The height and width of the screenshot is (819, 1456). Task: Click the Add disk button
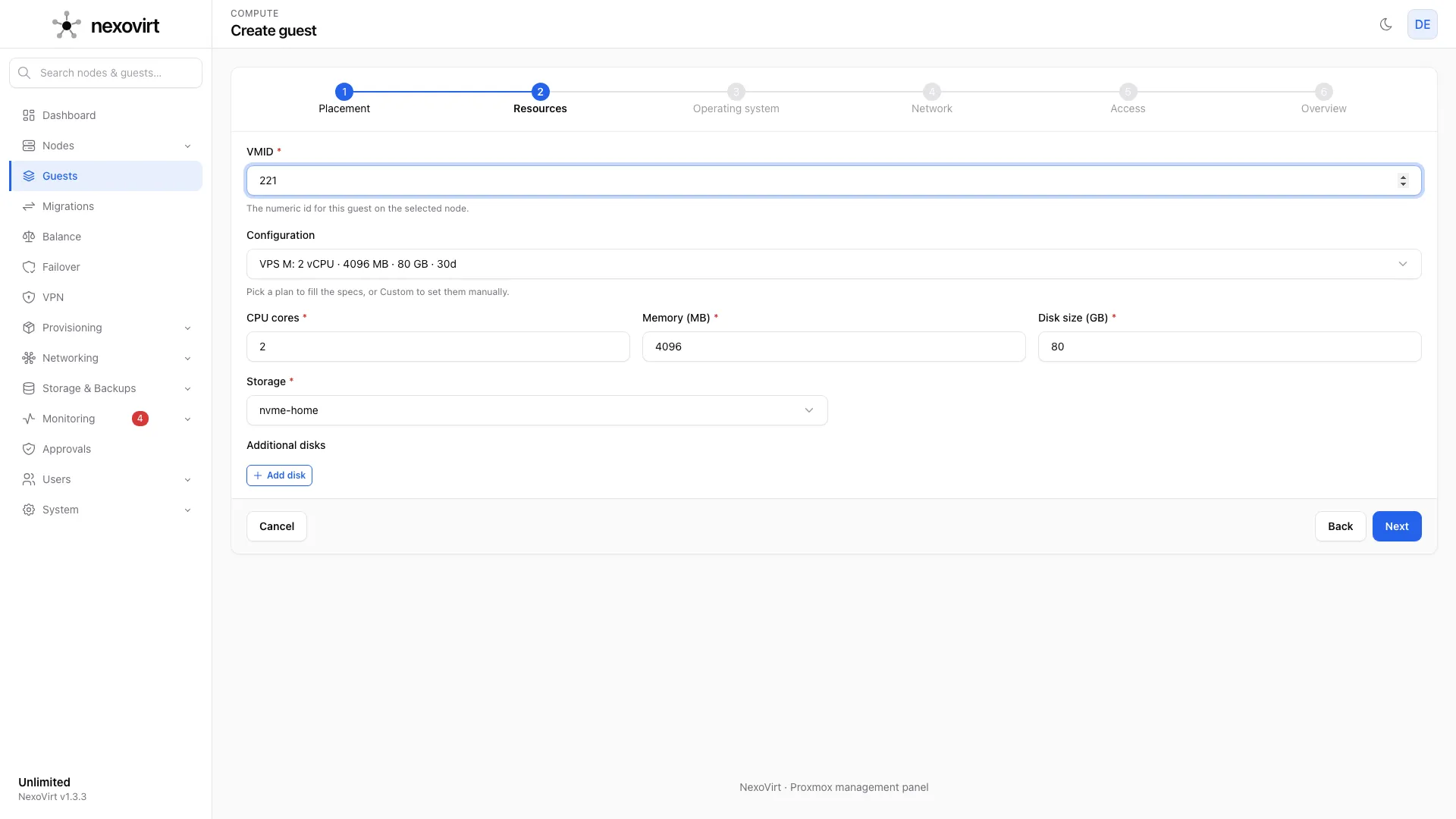tap(279, 475)
